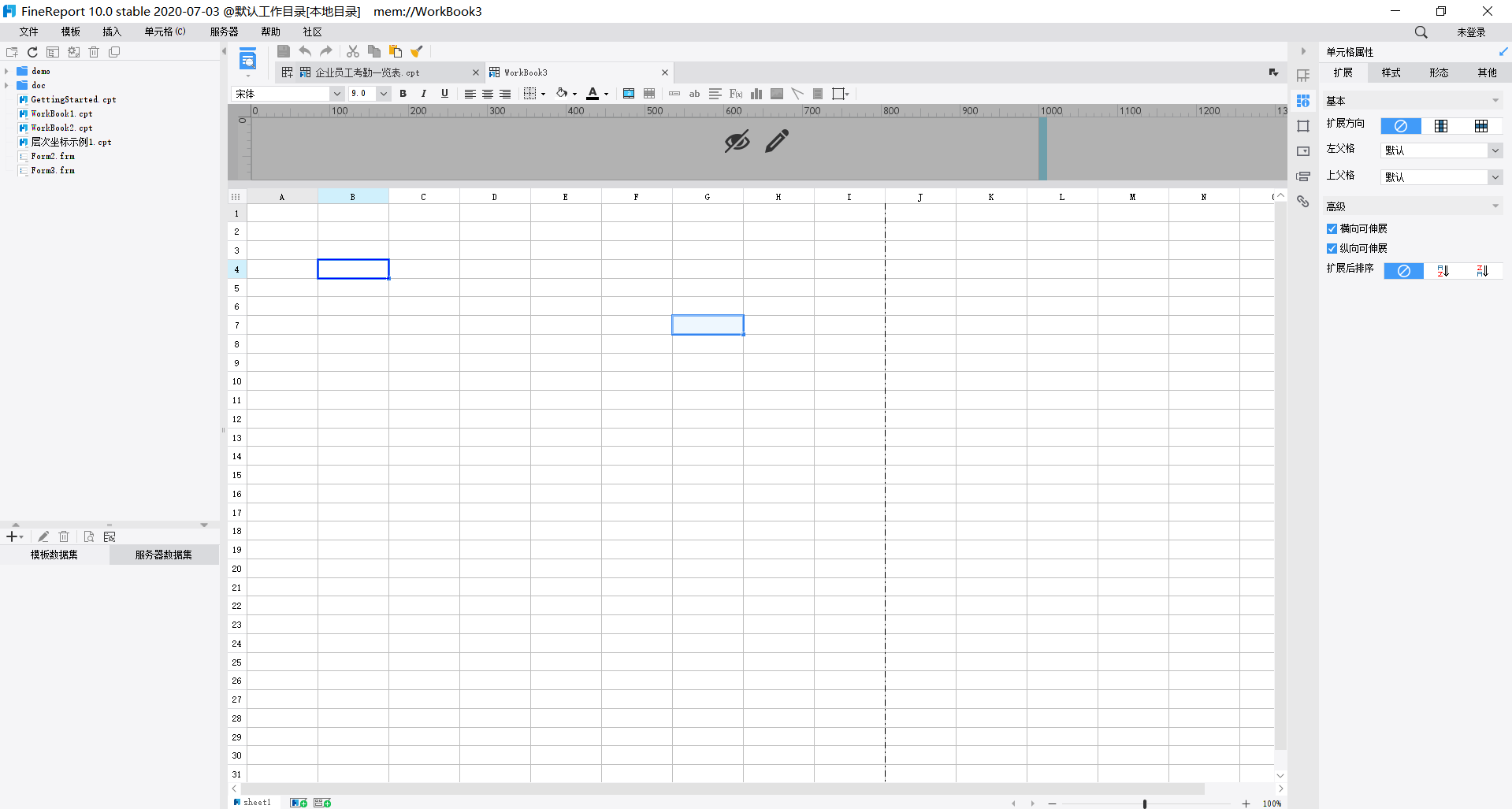Toggle the 横向可伸展 checkbox
Viewport: 1512px width, 809px height.
click(x=1332, y=229)
